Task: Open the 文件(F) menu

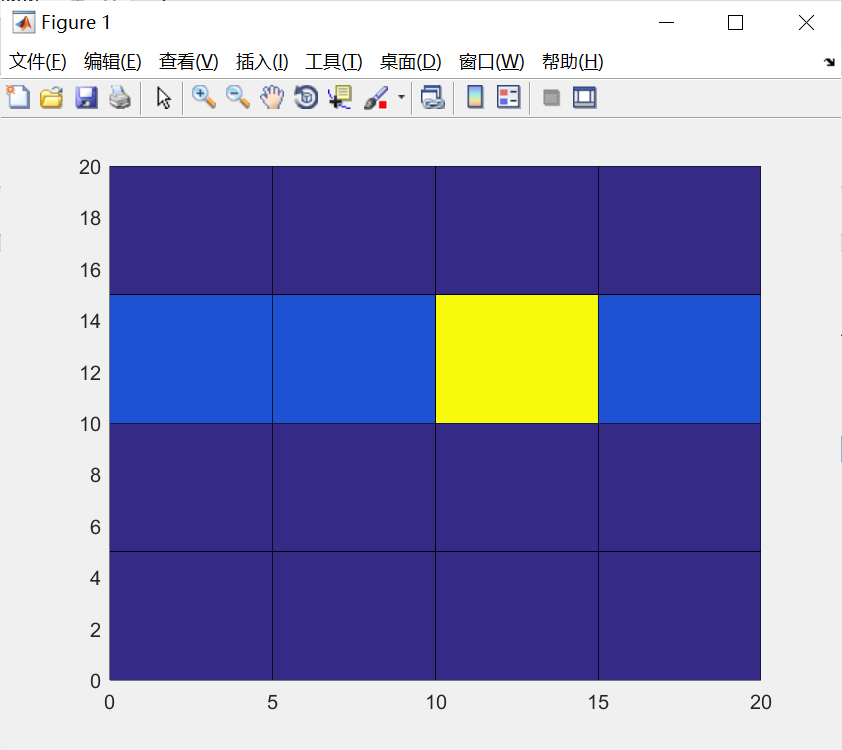Action: pos(38,62)
